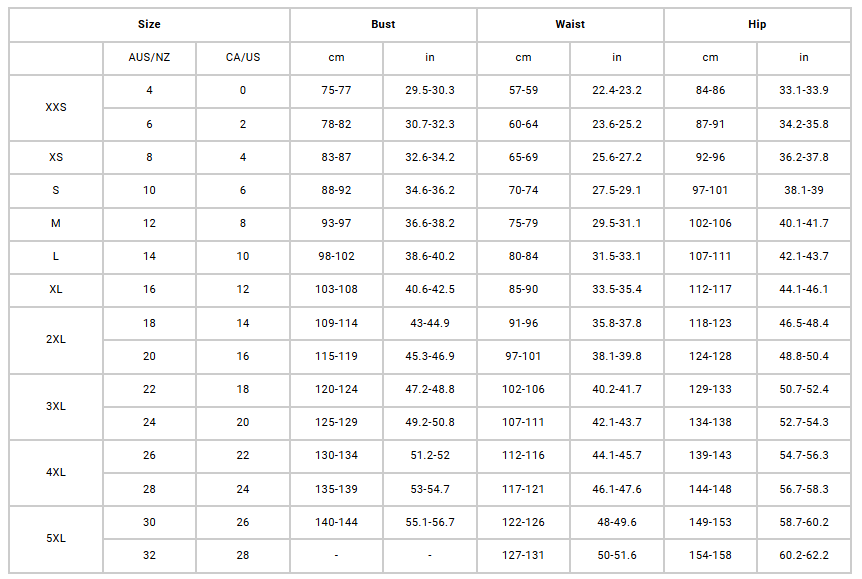Click the 3XL size label
Viewport: 862px width, 579px height.
[x=56, y=406]
